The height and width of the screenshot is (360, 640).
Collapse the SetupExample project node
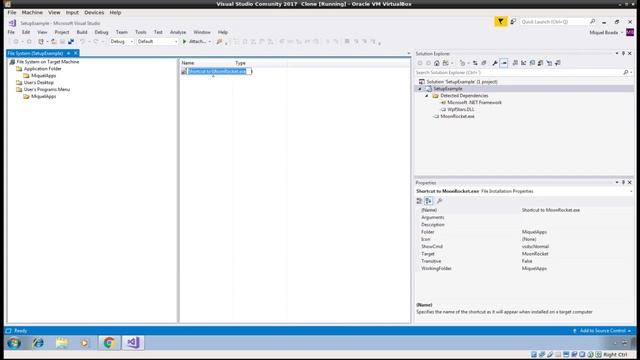tap(420, 89)
